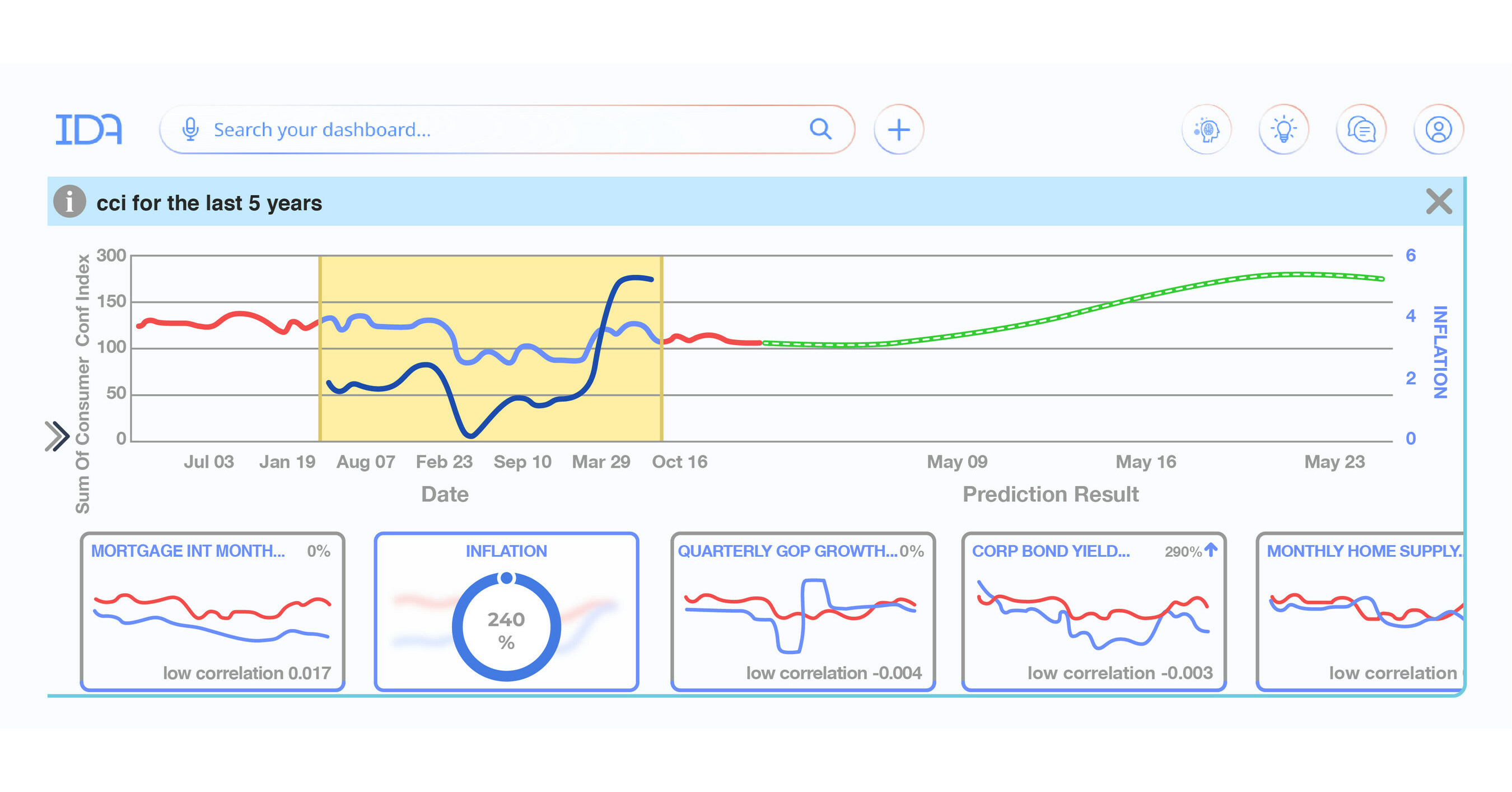Open the chat messages icon

click(1361, 129)
